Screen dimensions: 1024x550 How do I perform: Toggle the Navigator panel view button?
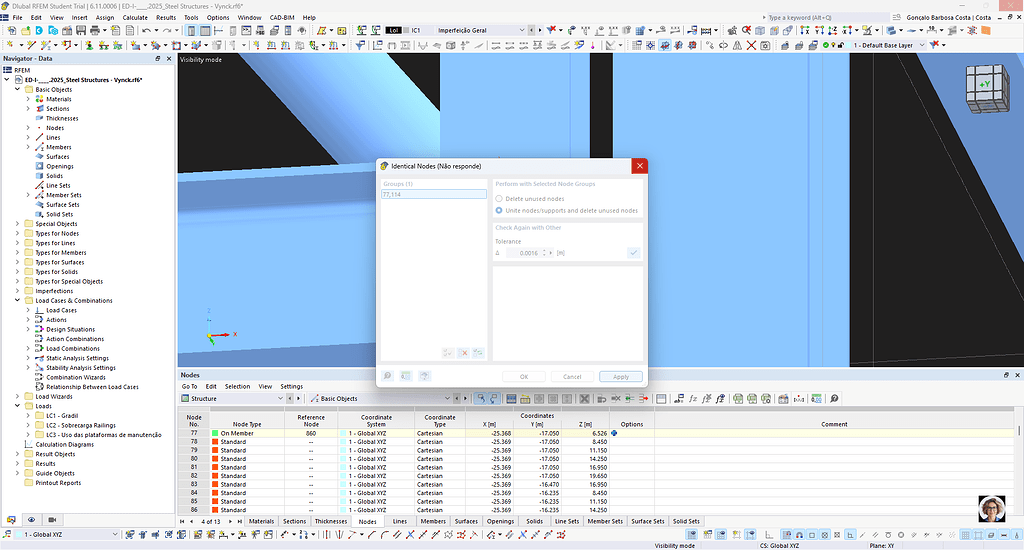(191, 30)
